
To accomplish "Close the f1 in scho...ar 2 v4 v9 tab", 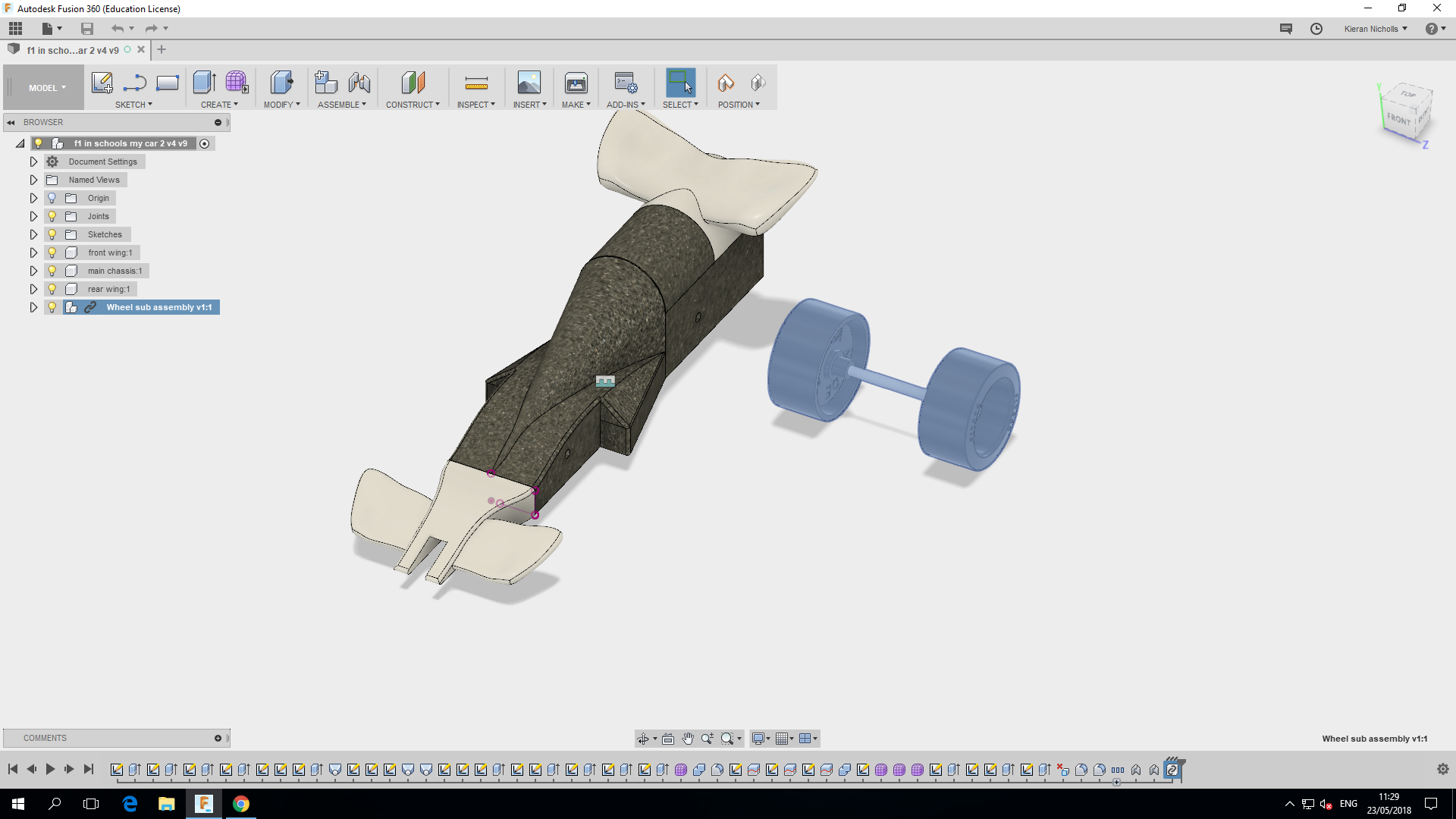I will coord(141,50).
